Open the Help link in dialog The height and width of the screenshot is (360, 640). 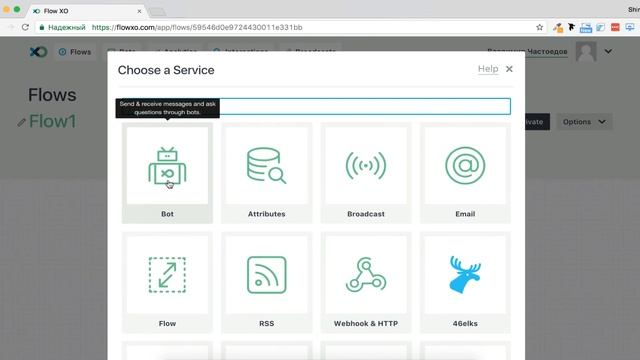click(x=488, y=69)
